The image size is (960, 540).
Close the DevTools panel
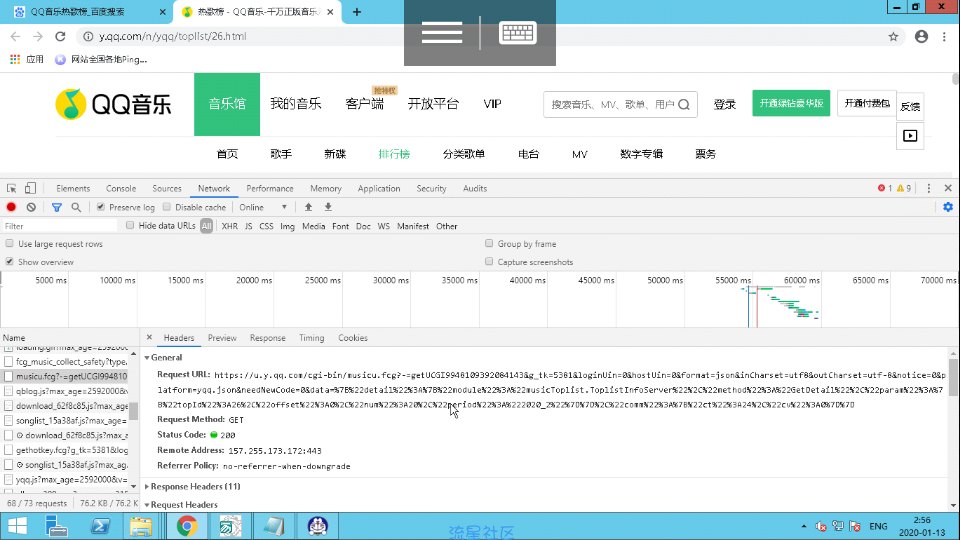[948, 189]
